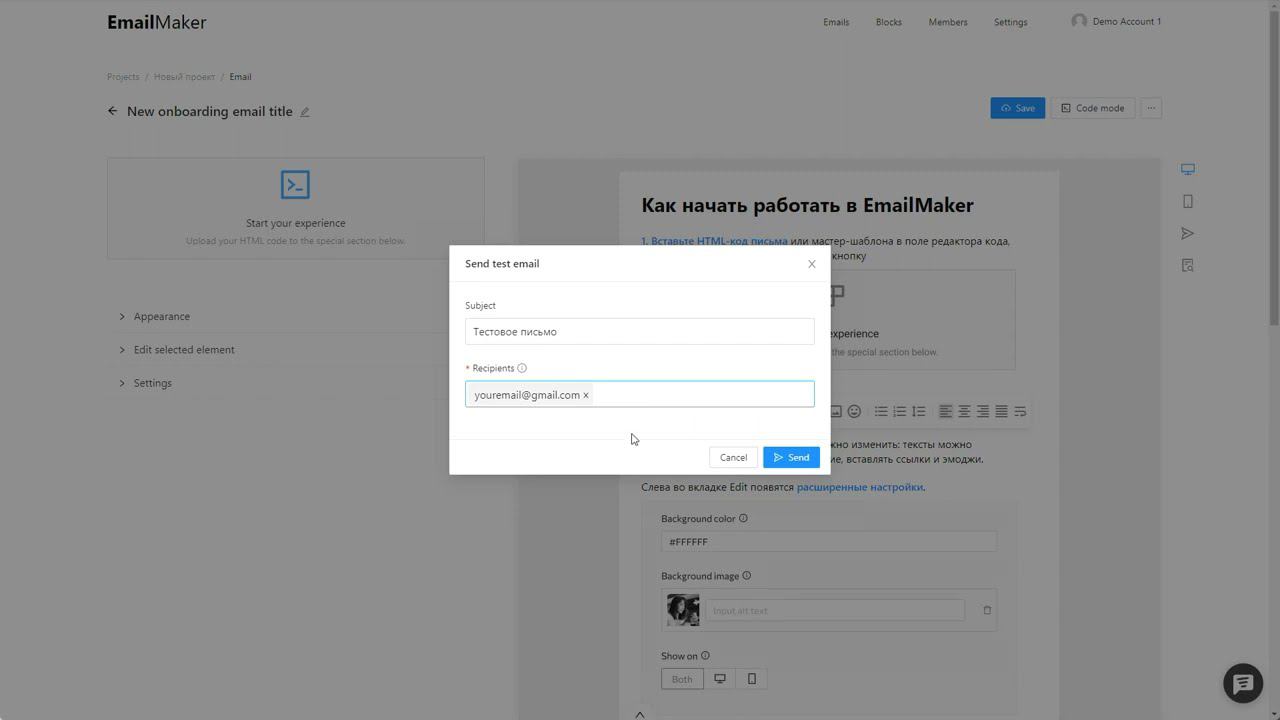The width and height of the screenshot is (1280, 720).
Task: Focus the Recipients input box
Action: (x=640, y=394)
